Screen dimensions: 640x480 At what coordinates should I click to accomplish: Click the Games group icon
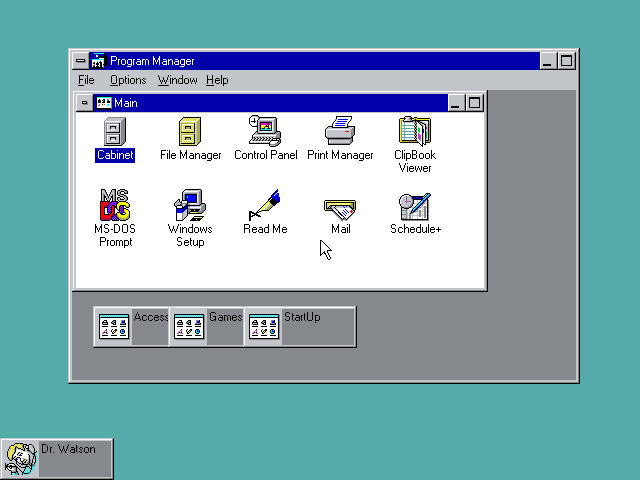click(189, 327)
